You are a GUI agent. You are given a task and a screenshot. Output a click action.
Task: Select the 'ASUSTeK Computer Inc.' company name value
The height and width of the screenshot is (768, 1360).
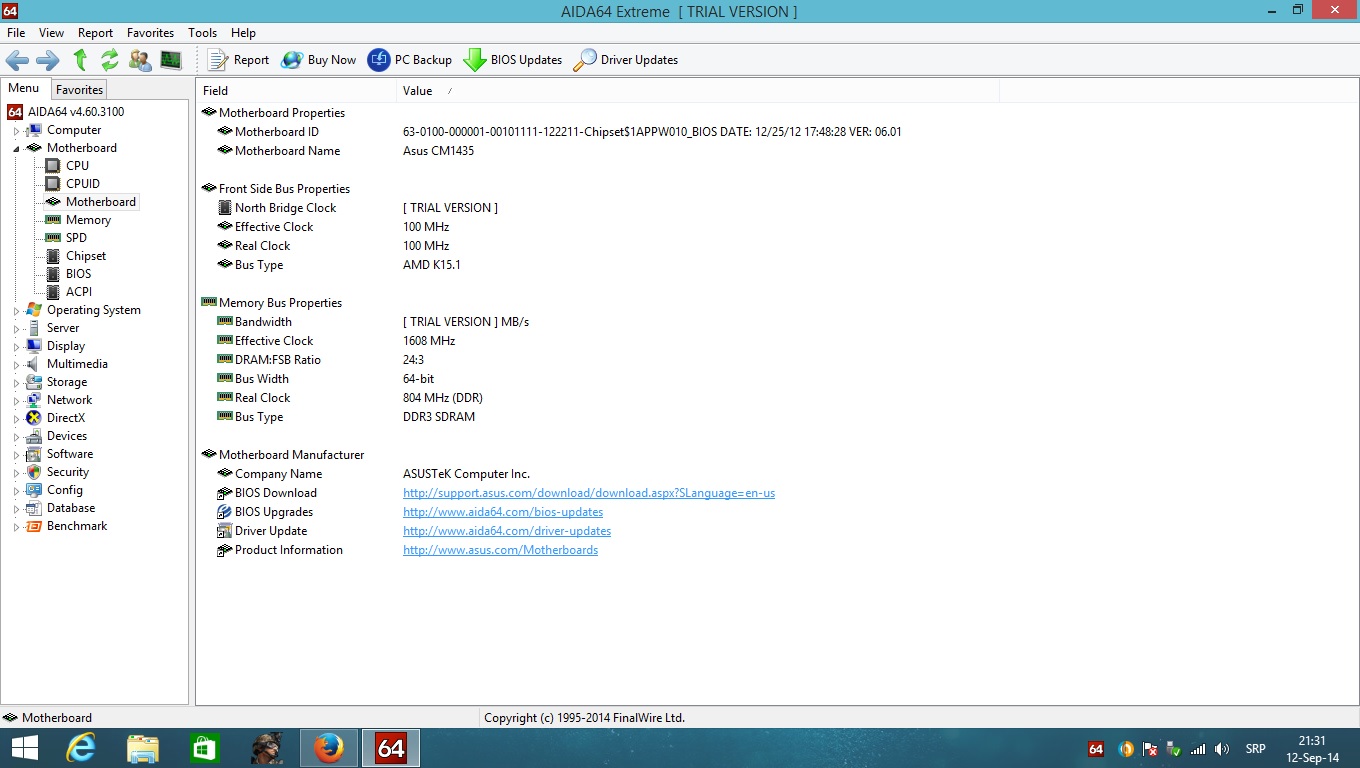coord(466,474)
